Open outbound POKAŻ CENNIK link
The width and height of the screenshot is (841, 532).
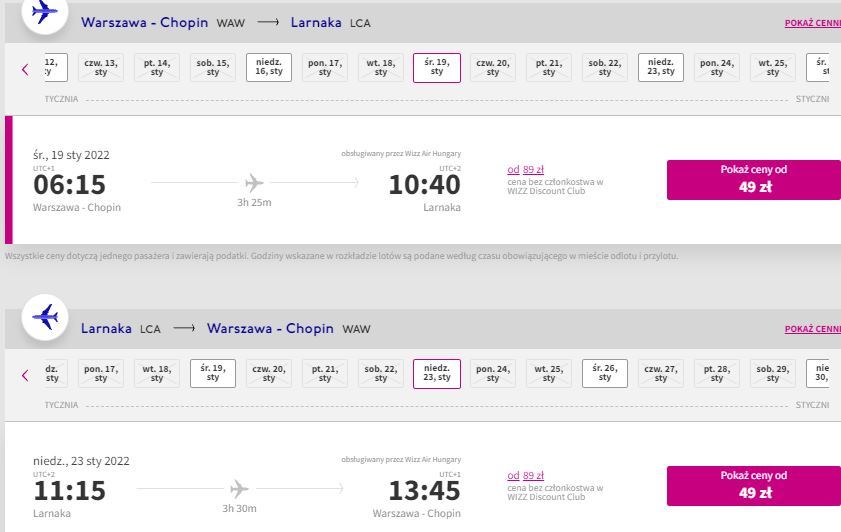pyautogui.click(x=813, y=23)
